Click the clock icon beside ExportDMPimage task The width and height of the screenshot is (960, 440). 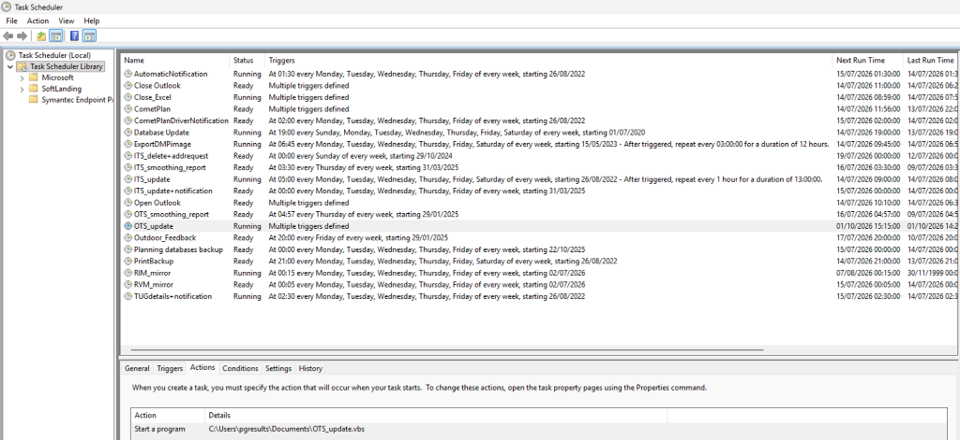point(128,144)
